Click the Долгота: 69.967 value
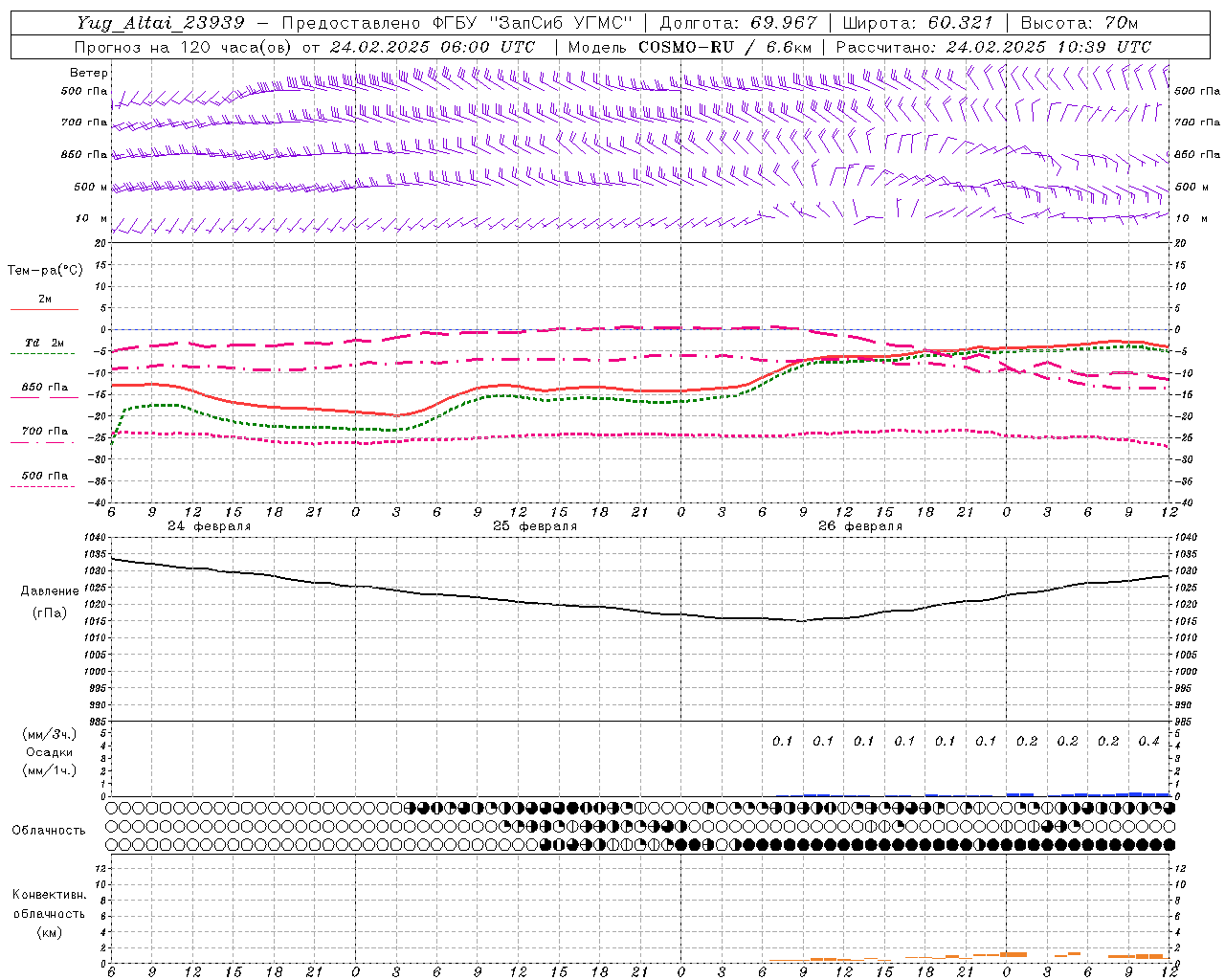The width and height of the screenshot is (1225, 980). point(738,22)
